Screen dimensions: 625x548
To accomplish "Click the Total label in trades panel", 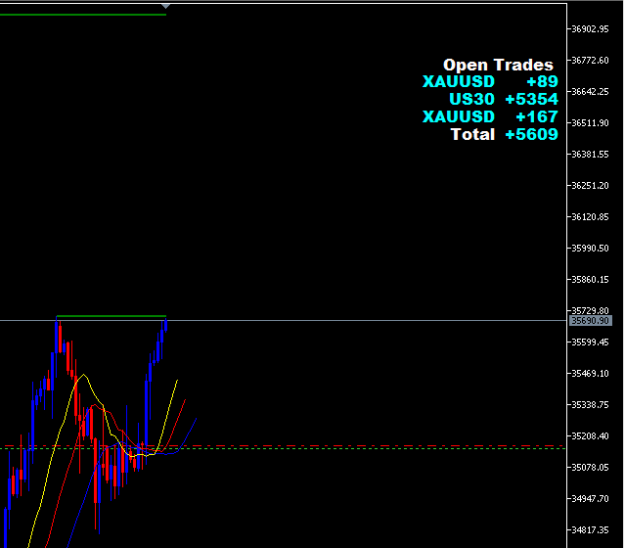I will (473, 134).
